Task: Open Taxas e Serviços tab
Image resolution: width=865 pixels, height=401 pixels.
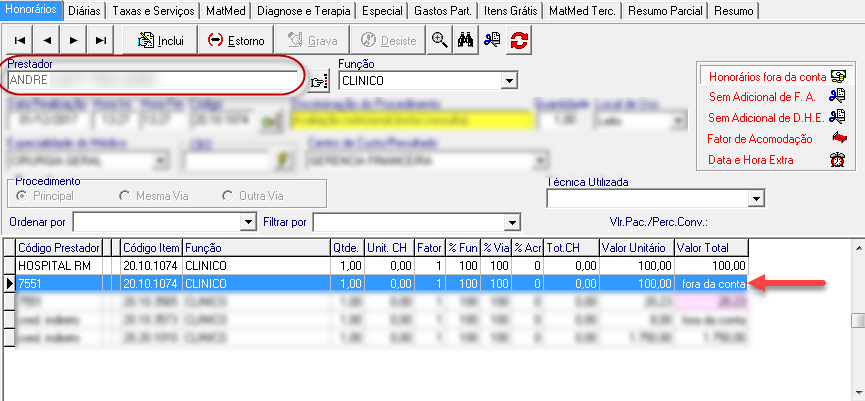Action: (153, 10)
